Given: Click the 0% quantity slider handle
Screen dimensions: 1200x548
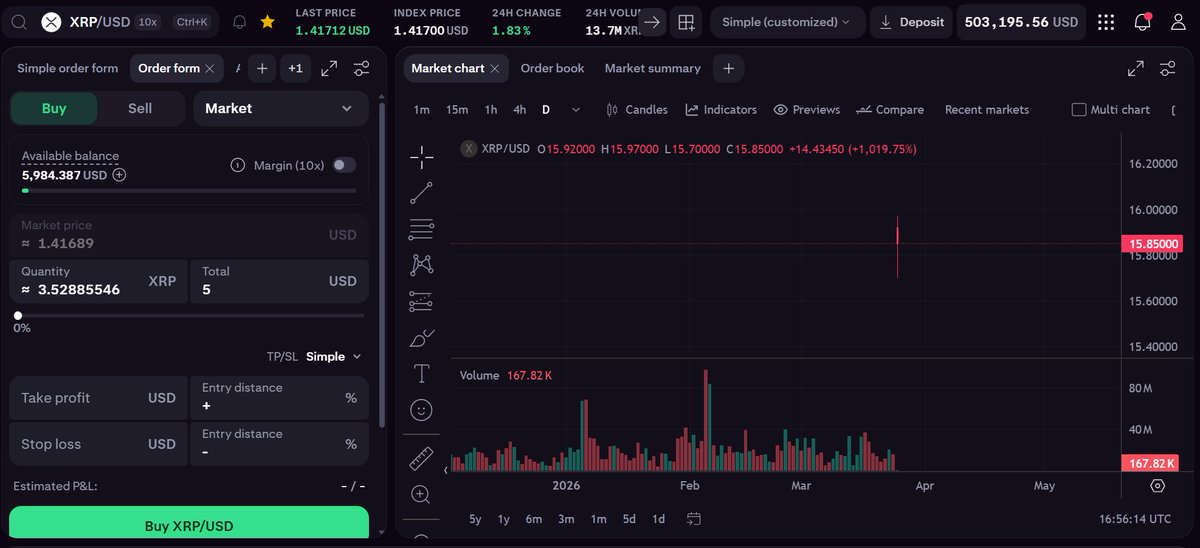Looking at the screenshot, I should coord(18,315).
